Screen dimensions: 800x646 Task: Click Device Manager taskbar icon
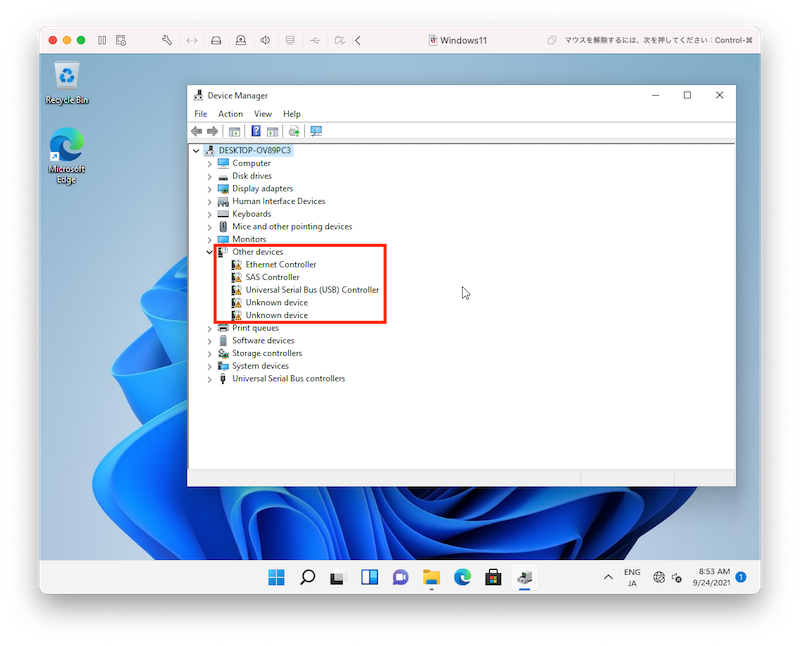pyautogui.click(x=524, y=577)
